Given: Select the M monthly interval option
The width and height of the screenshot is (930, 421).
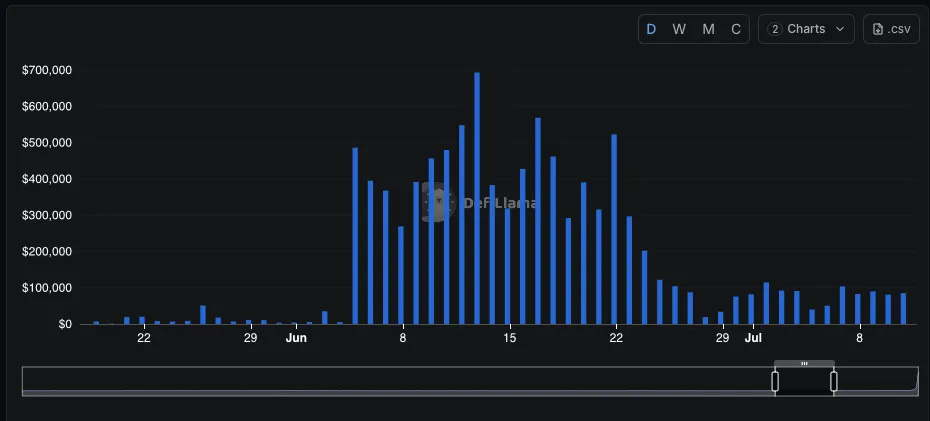Looking at the screenshot, I should pos(708,29).
